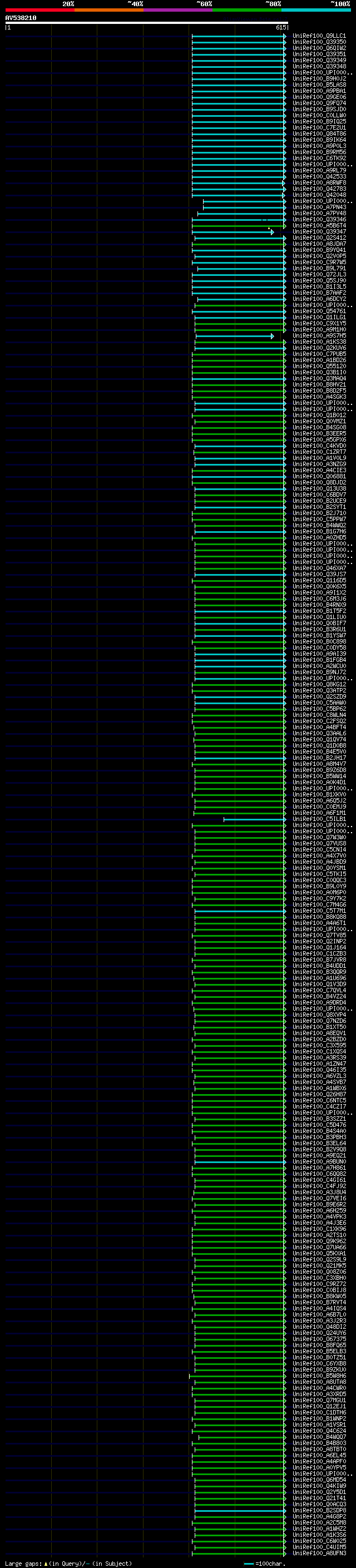Choose the UniRef100_A4BFT4 entry

pyautogui.click(x=319, y=728)
